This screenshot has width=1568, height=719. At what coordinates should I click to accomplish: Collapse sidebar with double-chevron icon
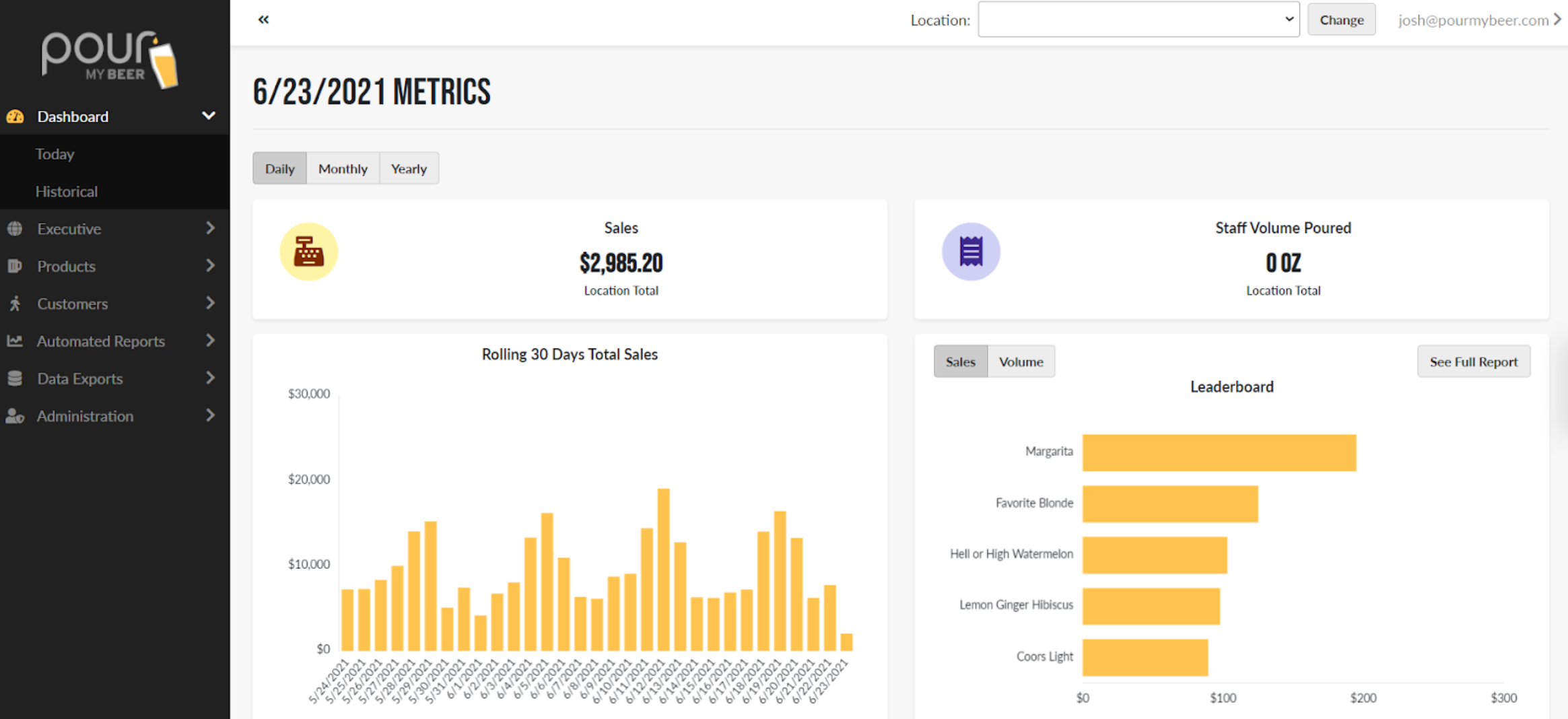[263, 20]
